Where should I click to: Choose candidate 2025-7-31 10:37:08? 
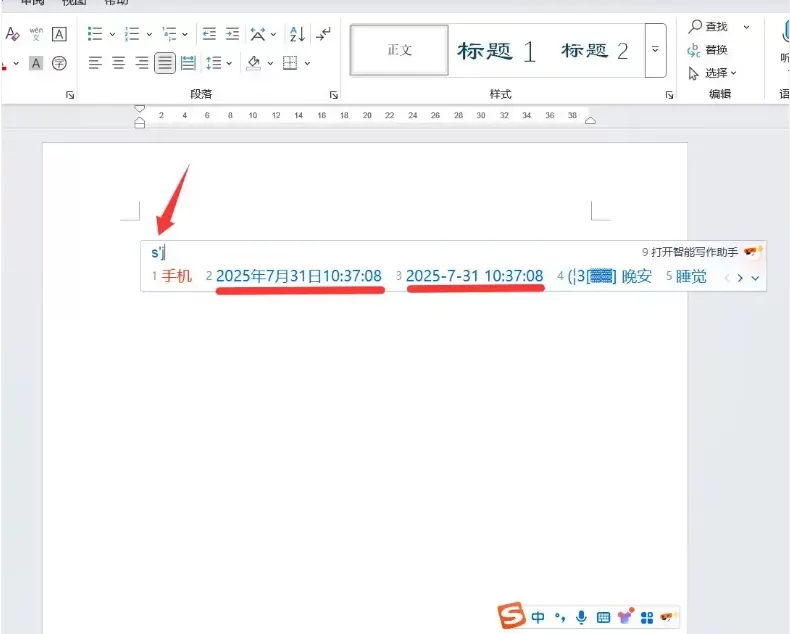tap(470, 276)
